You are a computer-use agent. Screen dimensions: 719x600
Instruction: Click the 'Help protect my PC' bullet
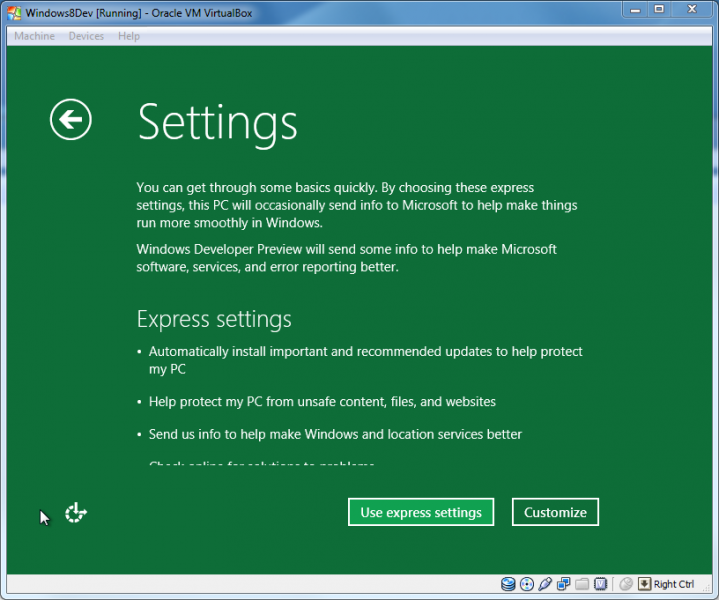(x=322, y=402)
